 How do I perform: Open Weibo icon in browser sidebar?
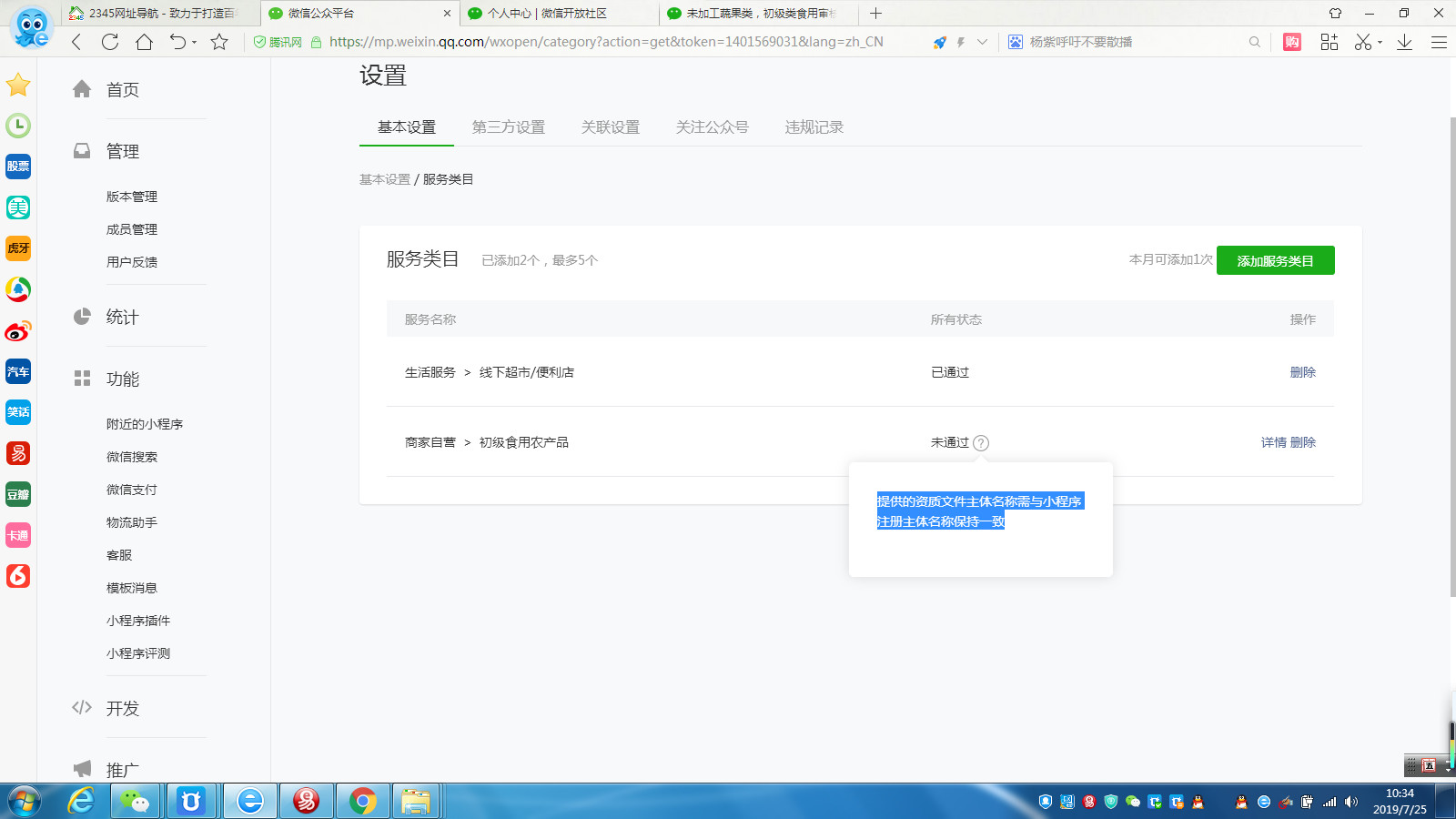pos(18,330)
